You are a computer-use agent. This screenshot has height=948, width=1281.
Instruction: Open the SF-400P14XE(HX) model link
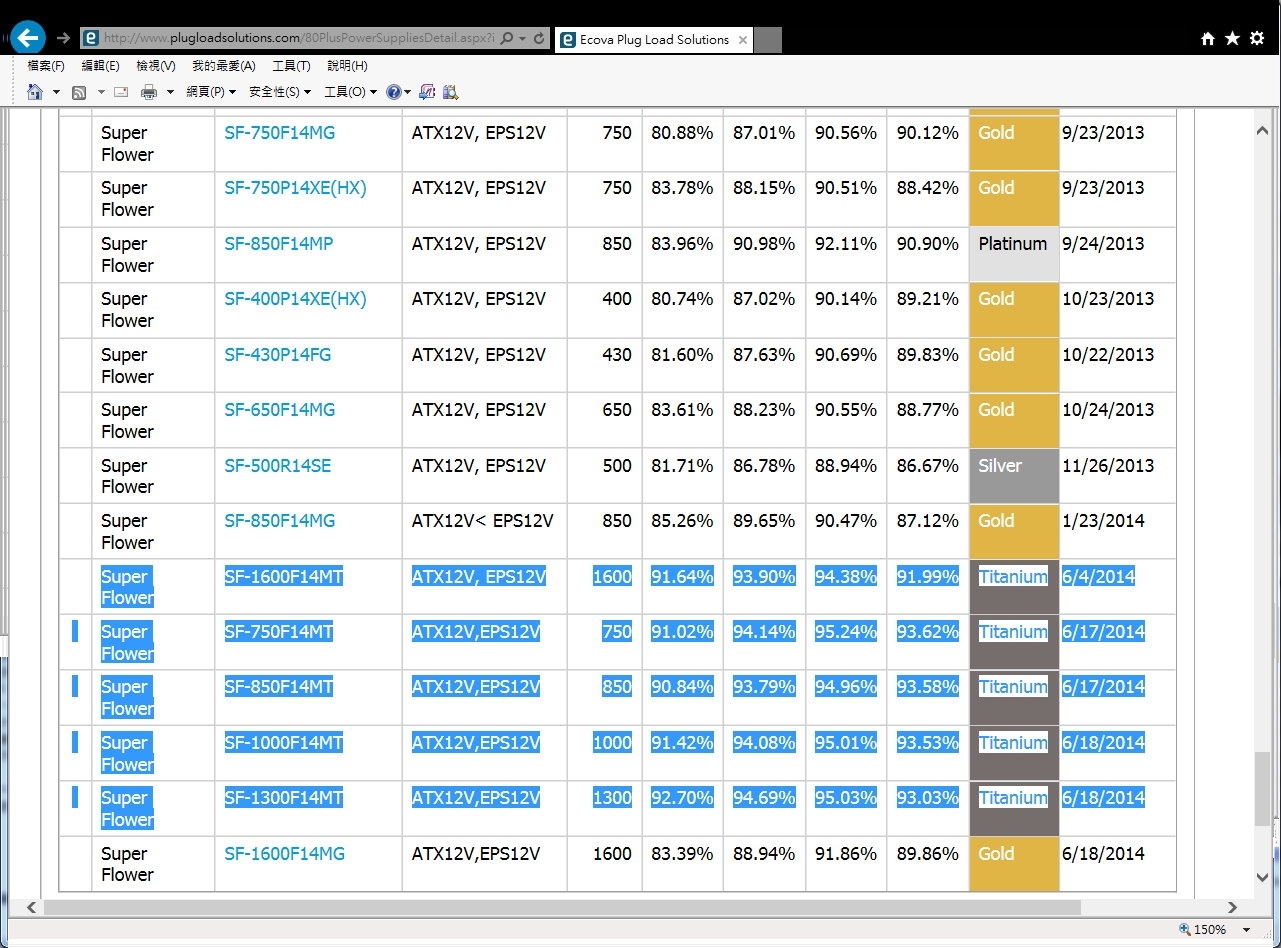[295, 299]
